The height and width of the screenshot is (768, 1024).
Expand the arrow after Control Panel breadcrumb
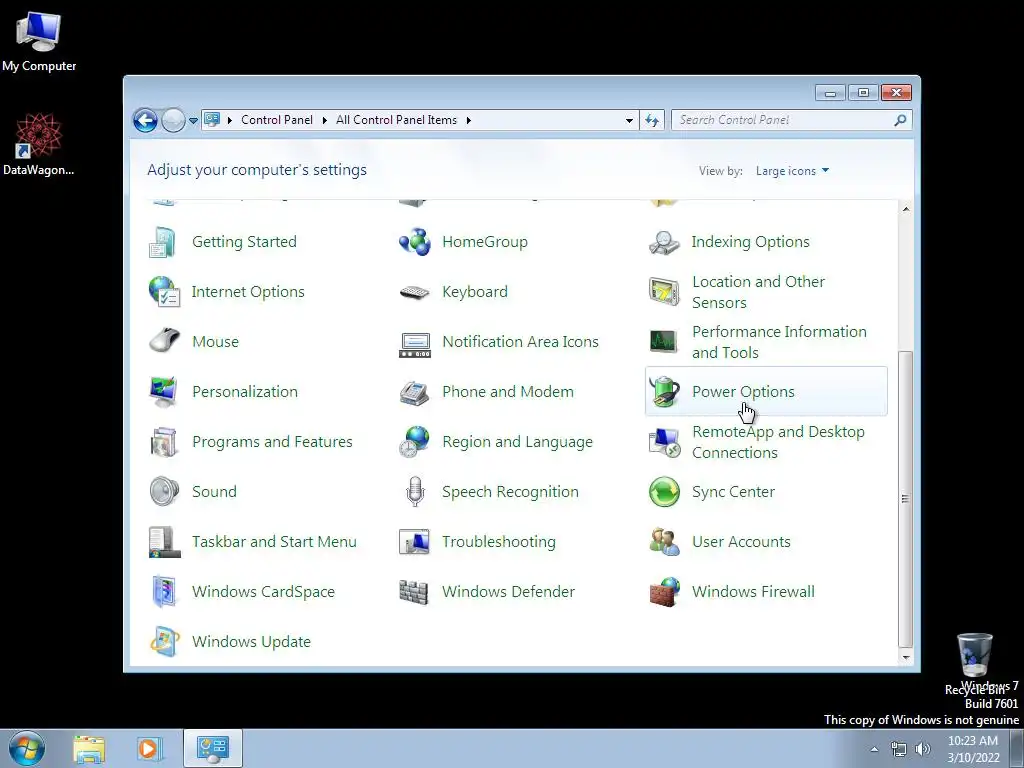325,120
